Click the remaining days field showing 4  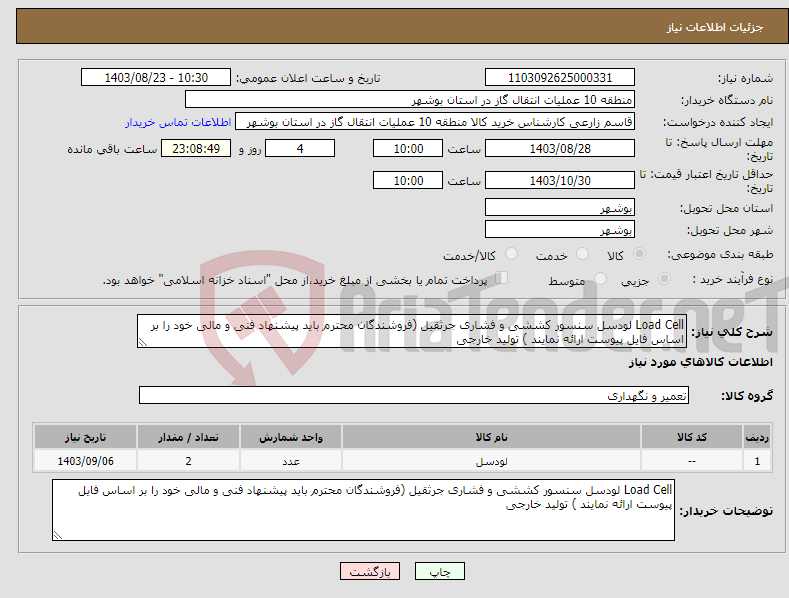click(x=300, y=148)
